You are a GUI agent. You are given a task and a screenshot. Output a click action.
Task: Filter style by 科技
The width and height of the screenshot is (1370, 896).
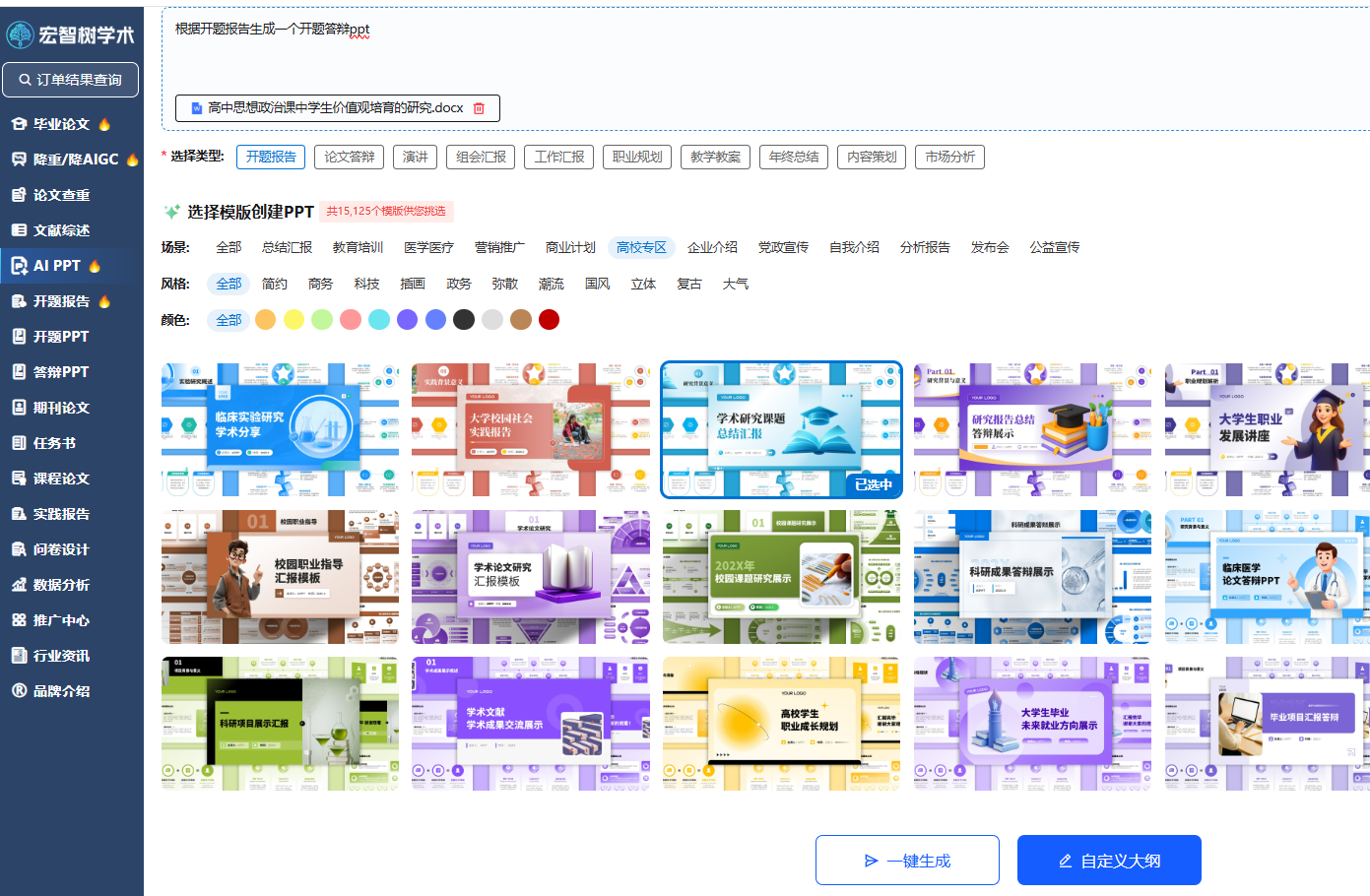coord(366,285)
